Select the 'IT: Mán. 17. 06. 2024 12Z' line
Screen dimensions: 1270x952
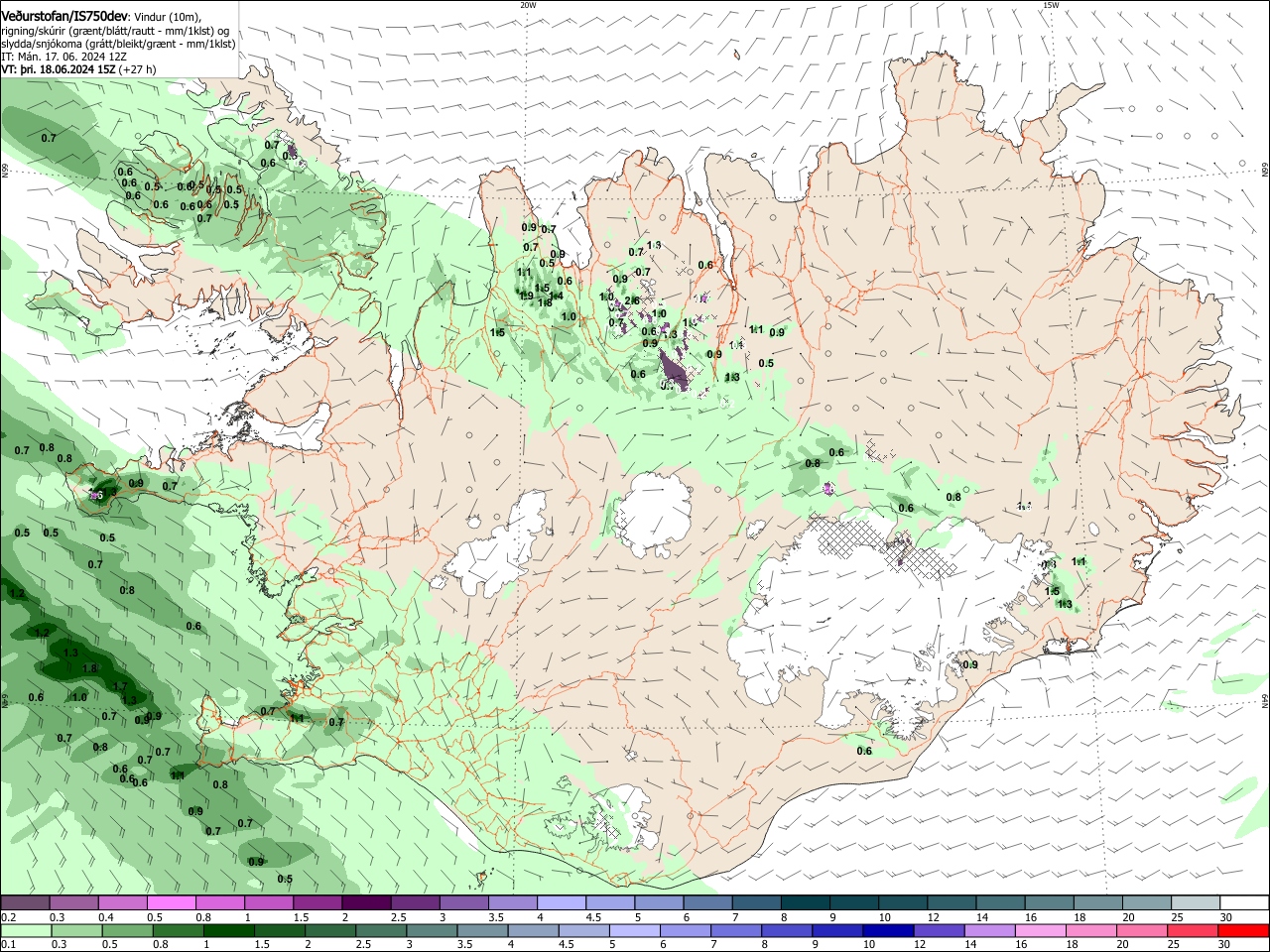[63, 57]
